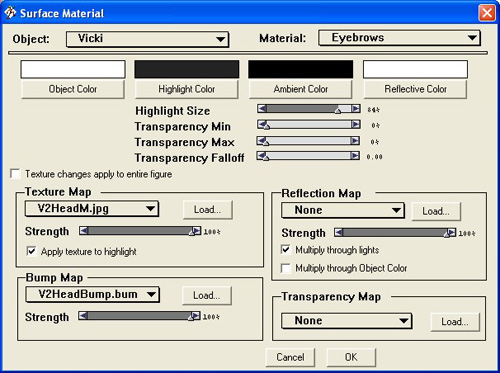The width and height of the screenshot is (500, 373).
Task: Click the white Object Color swatch
Action: tap(73, 69)
